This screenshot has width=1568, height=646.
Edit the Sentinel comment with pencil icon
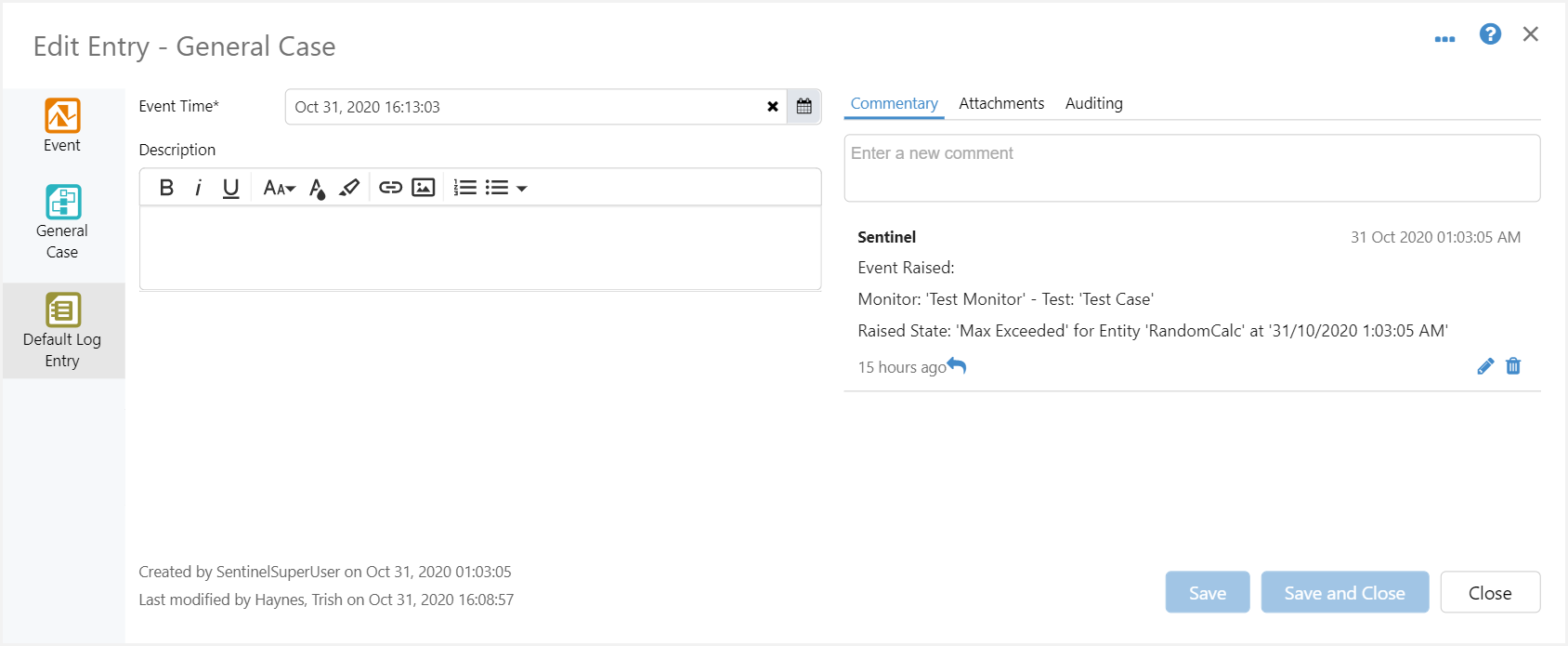click(x=1485, y=366)
